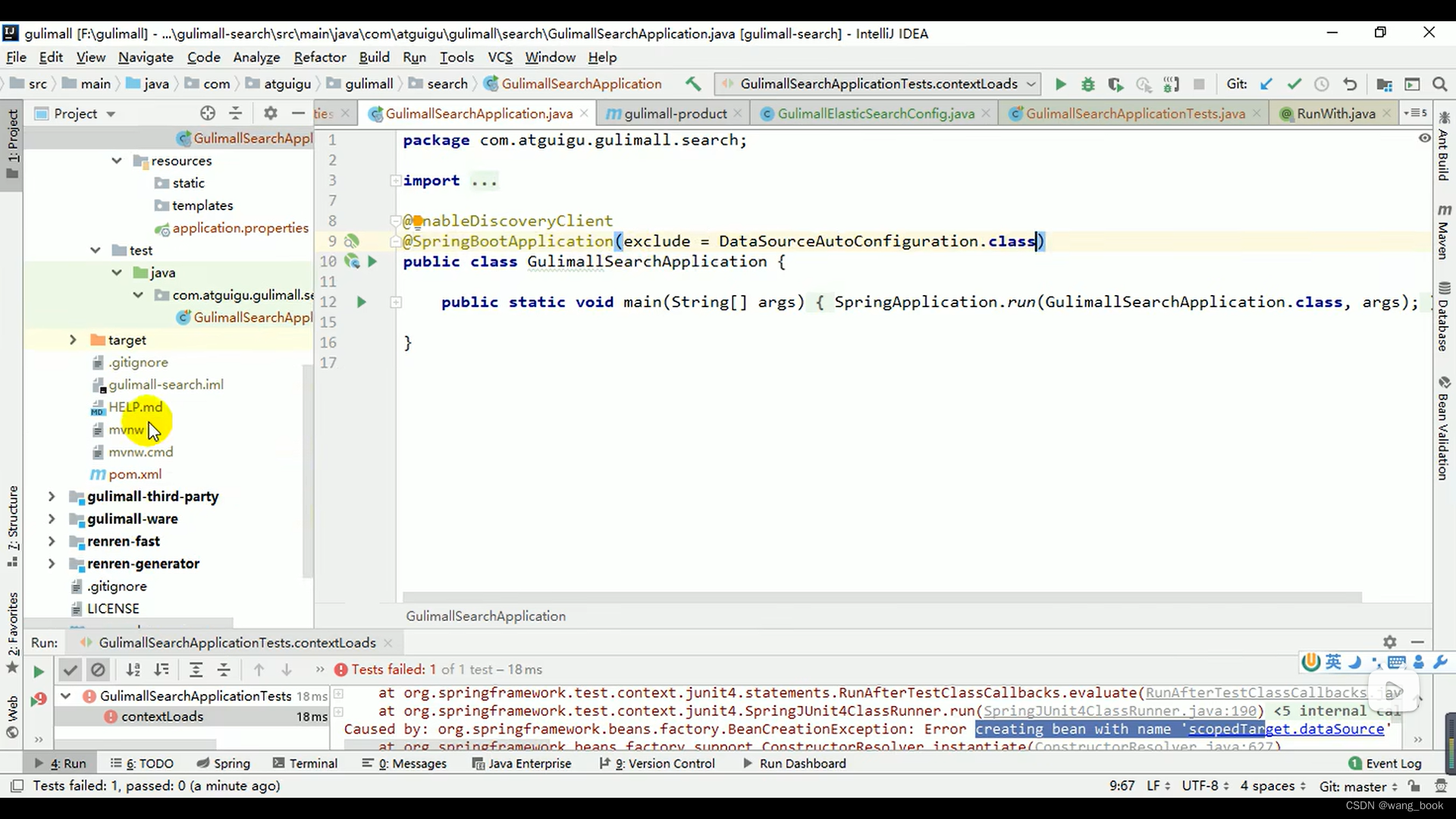Collapse all test results
Viewport: 1456px width, 819px height.
point(224,670)
